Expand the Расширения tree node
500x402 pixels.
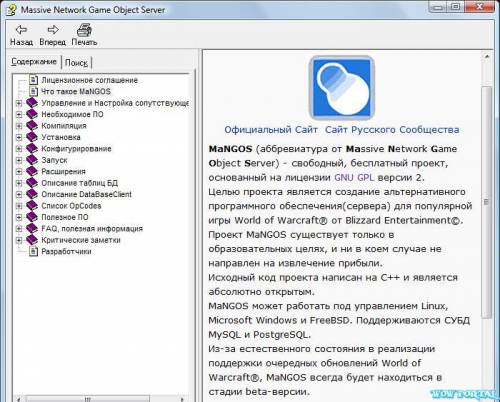pos(19,172)
